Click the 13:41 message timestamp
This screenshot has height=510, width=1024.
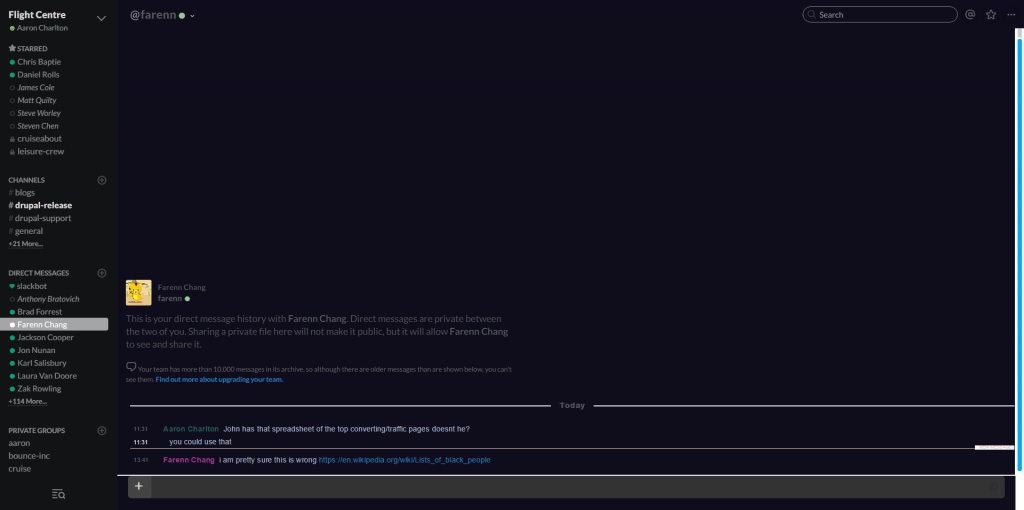pyautogui.click(x=141, y=460)
